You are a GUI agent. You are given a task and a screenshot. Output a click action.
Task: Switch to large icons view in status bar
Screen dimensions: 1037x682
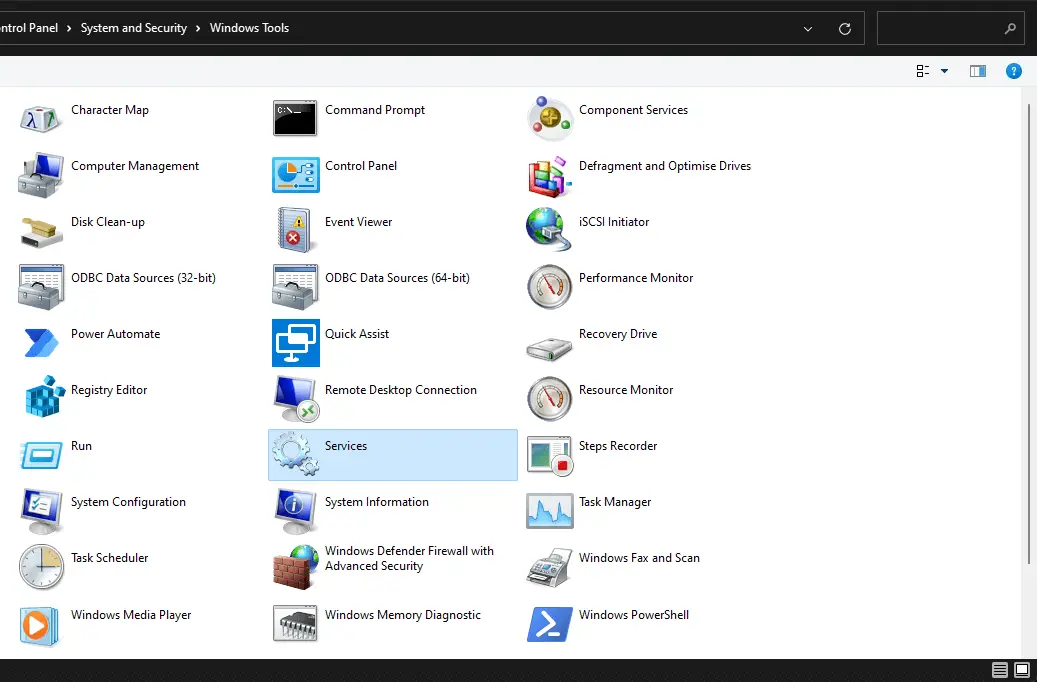(x=1022, y=670)
